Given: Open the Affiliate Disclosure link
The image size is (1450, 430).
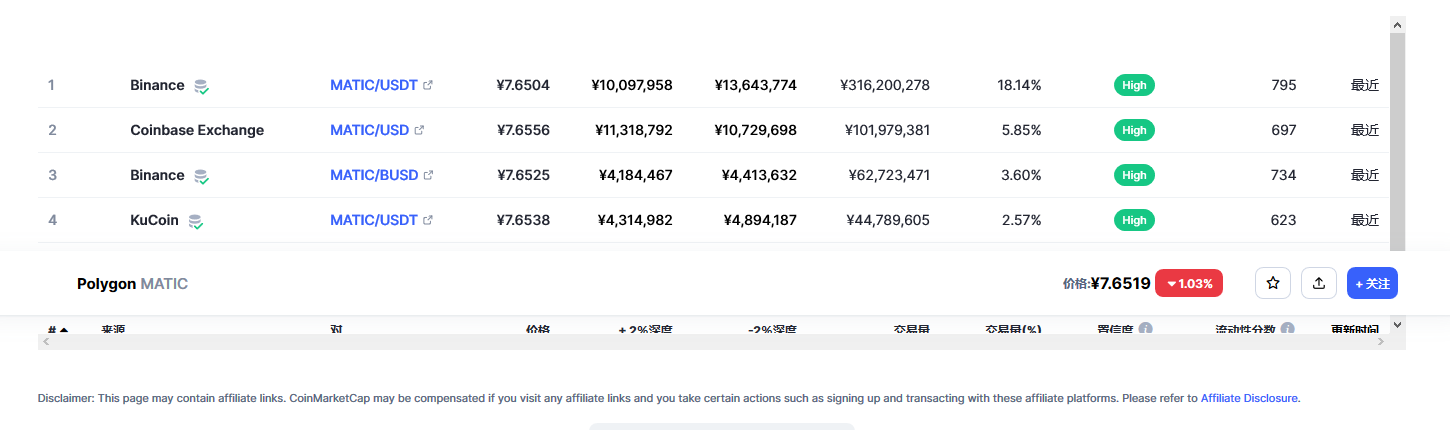Looking at the screenshot, I should pyautogui.click(x=1249, y=398).
